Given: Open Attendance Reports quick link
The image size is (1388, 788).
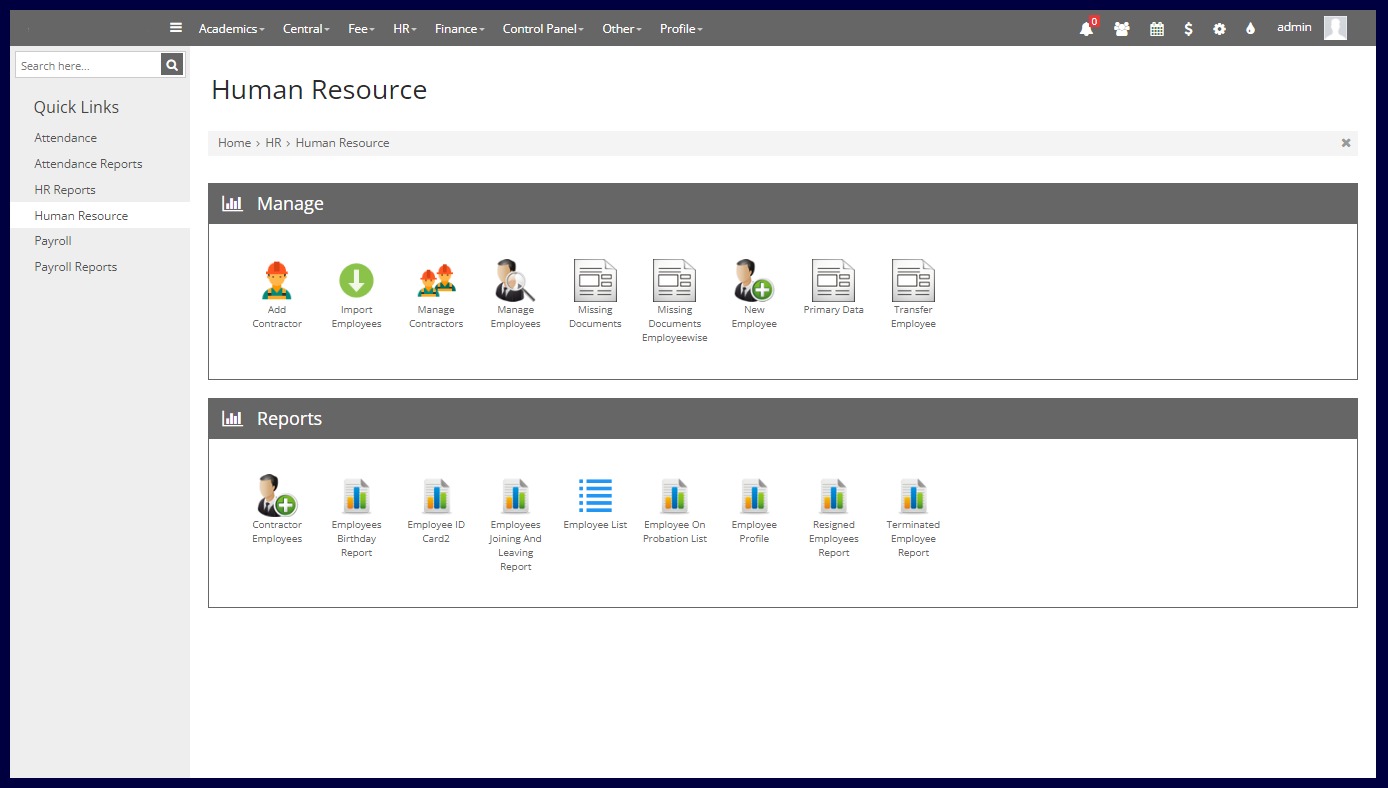Looking at the screenshot, I should pos(88,164).
